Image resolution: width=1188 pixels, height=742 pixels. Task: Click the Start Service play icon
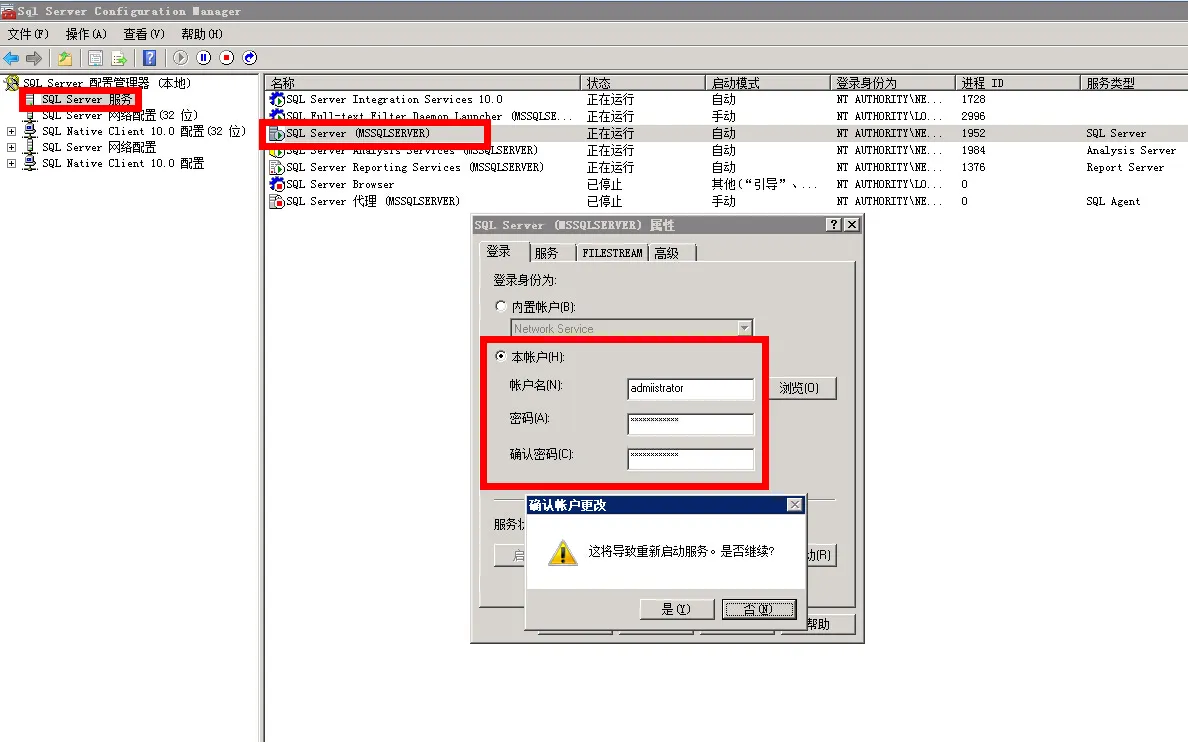pyautogui.click(x=180, y=58)
